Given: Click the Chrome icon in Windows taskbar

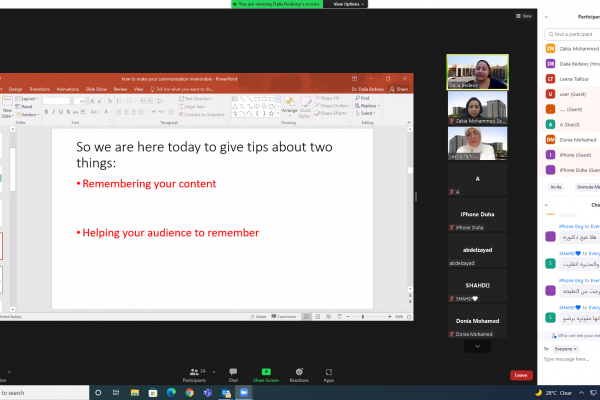Looking at the screenshot, I should click(x=188, y=393).
